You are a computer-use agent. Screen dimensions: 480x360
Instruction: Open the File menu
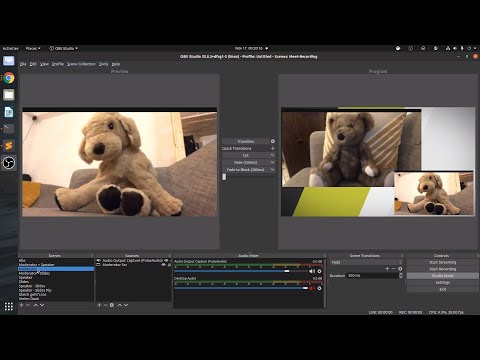click(23, 64)
